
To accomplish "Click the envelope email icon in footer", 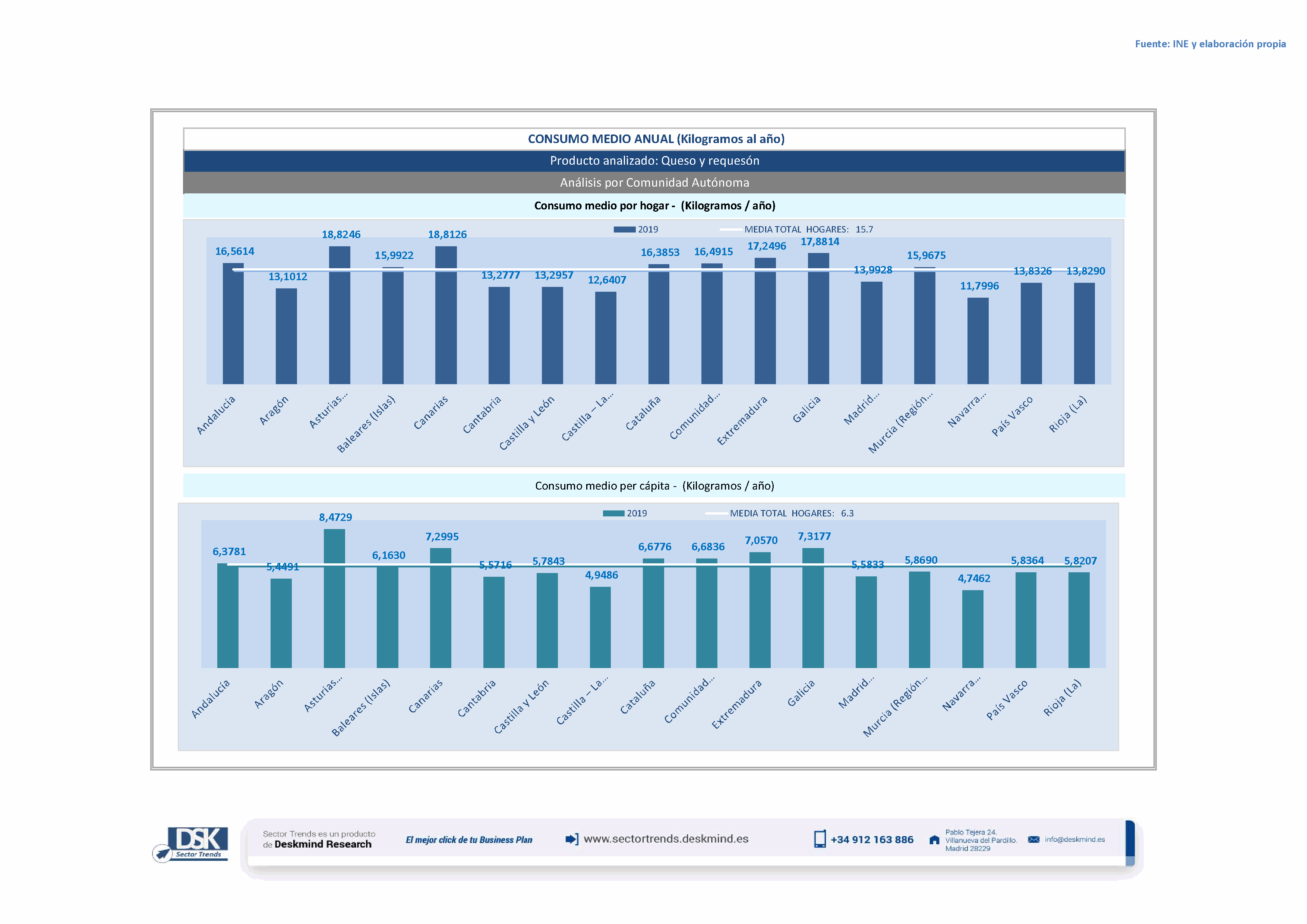I will pos(1034,839).
